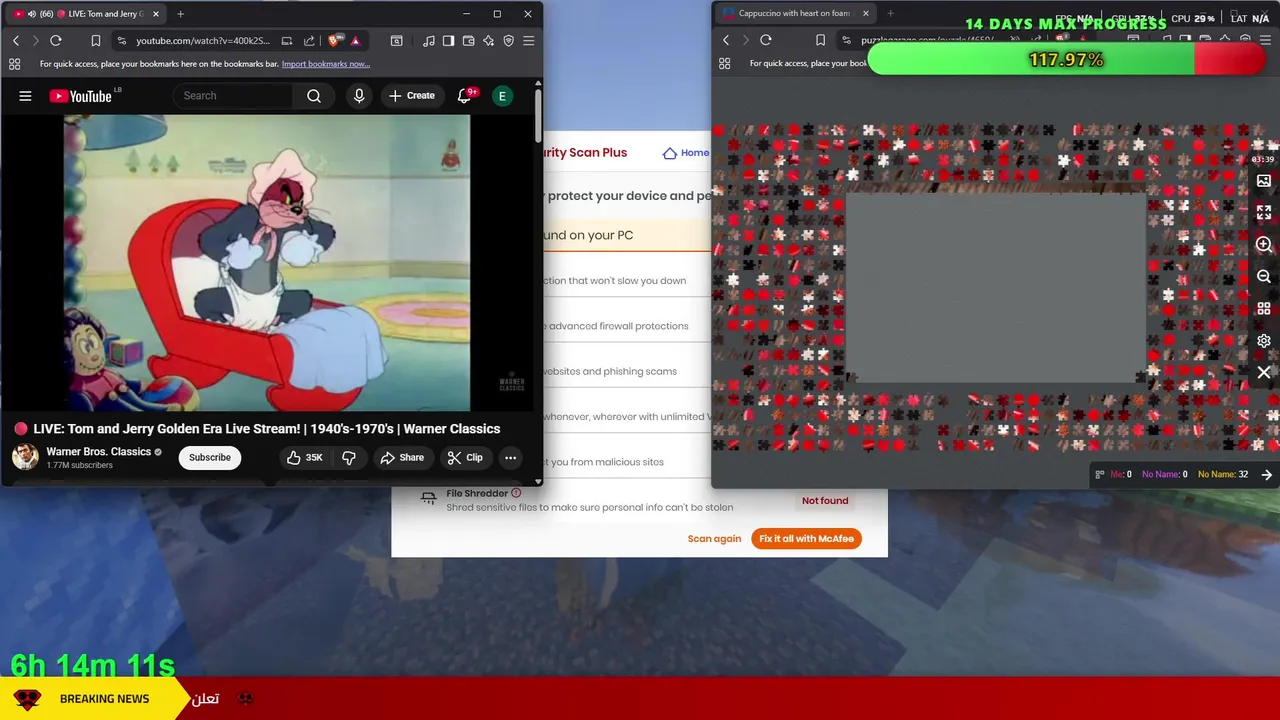This screenshot has height=720, width=1280.
Task: Open File Shredder info icon
Action: (x=516, y=493)
